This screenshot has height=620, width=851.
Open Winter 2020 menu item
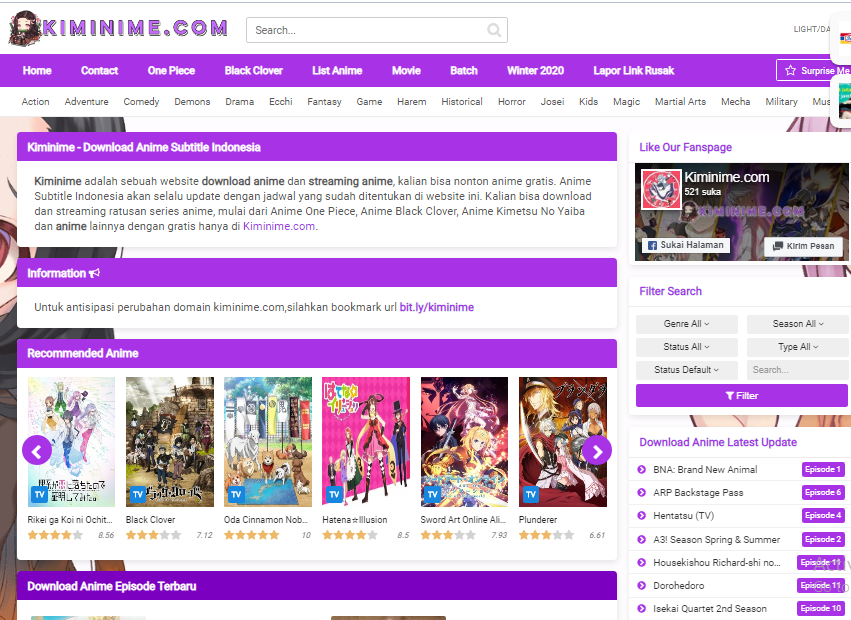point(535,71)
